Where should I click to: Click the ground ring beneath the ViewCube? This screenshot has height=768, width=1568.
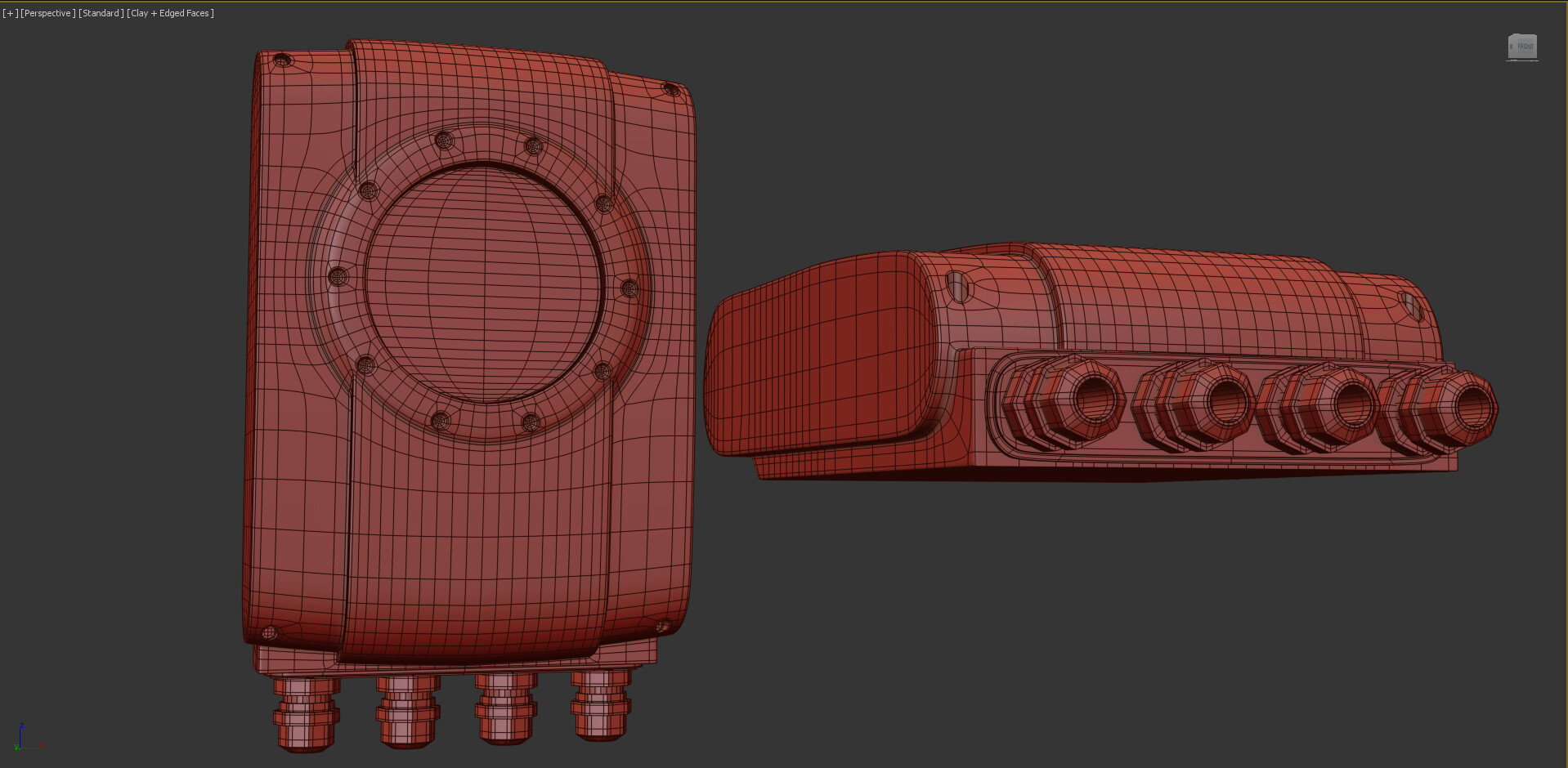tap(1522, 60)
